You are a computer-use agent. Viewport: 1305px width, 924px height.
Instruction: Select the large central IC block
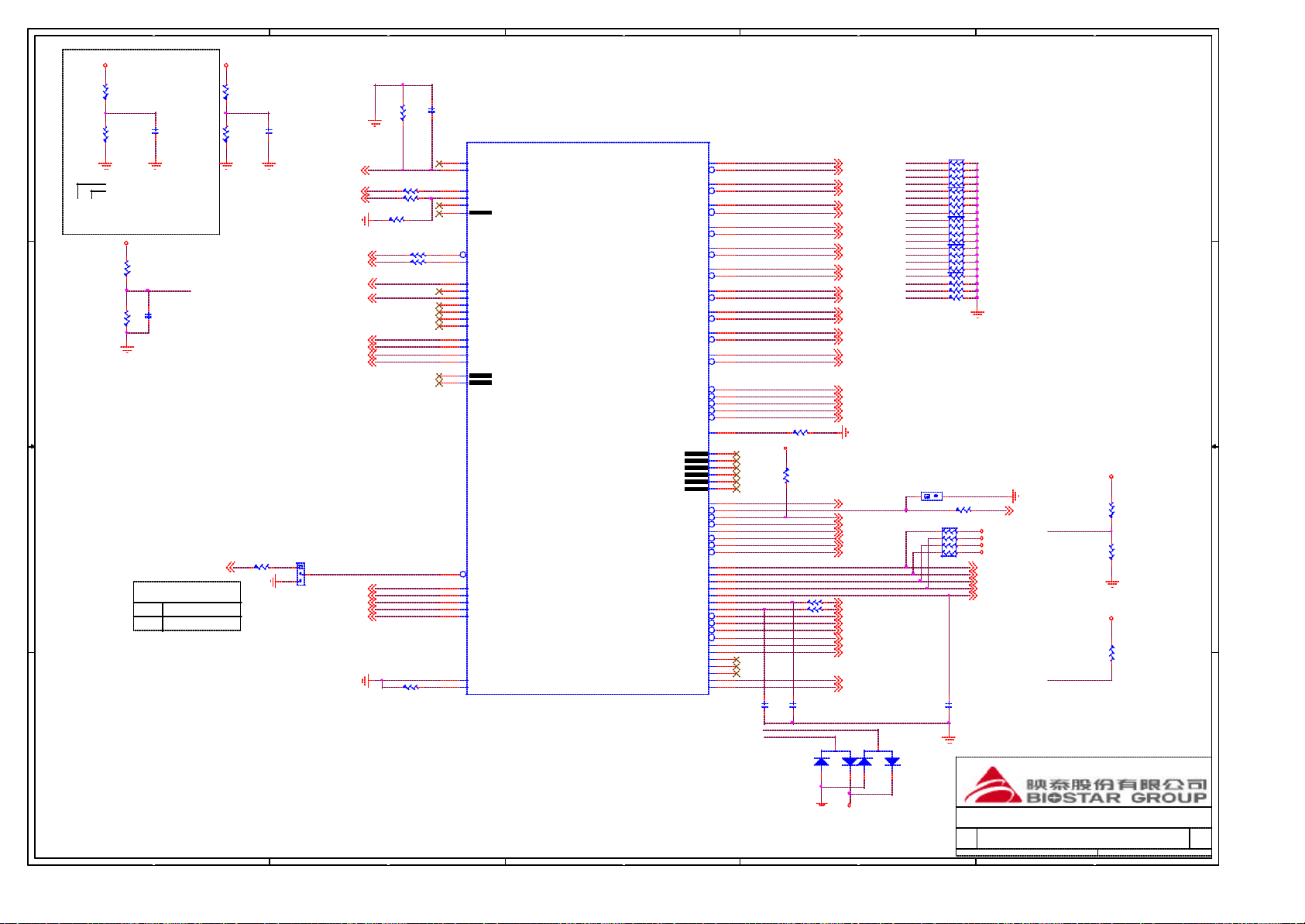click(588, 418)
